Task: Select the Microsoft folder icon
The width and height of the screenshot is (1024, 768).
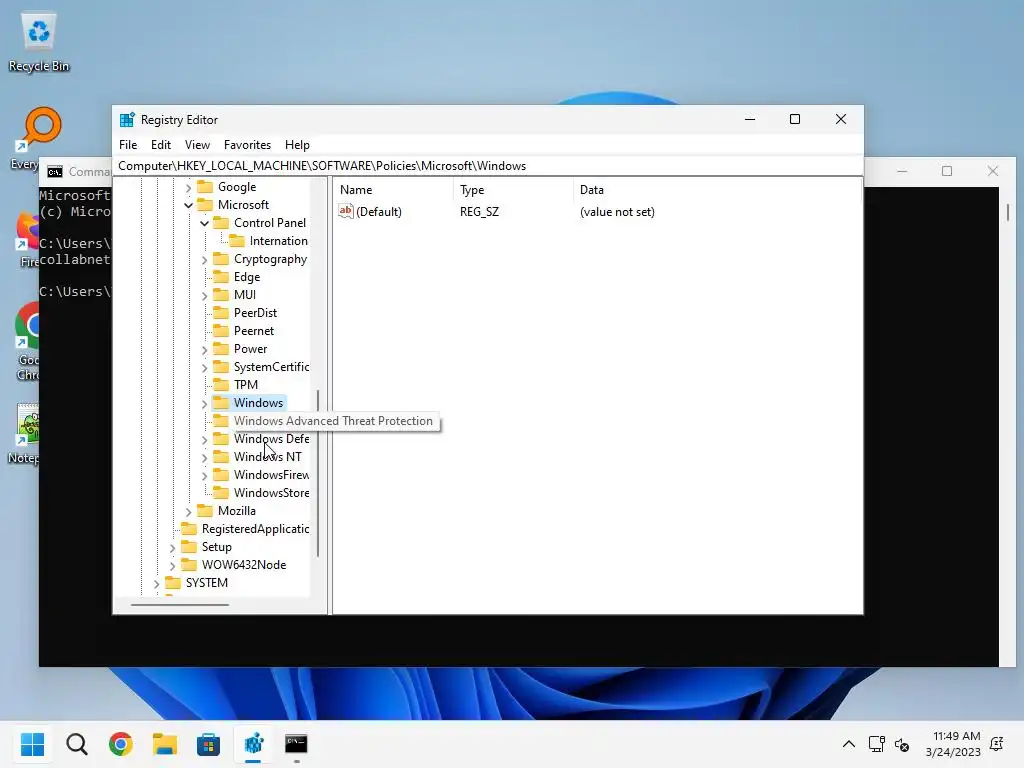Action: click(205, 204)
